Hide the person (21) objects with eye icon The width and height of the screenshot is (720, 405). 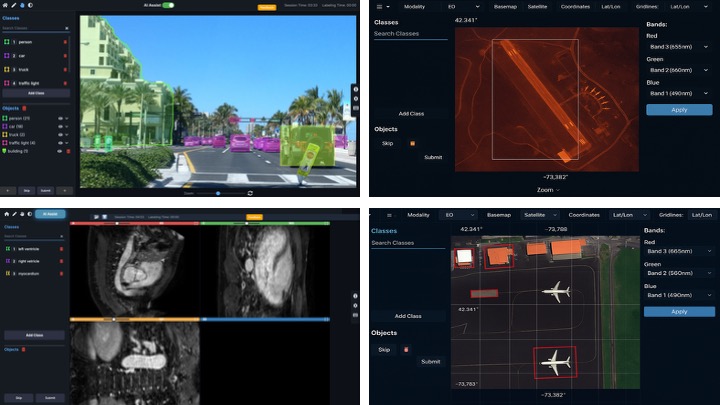click(x=58, y=118)
